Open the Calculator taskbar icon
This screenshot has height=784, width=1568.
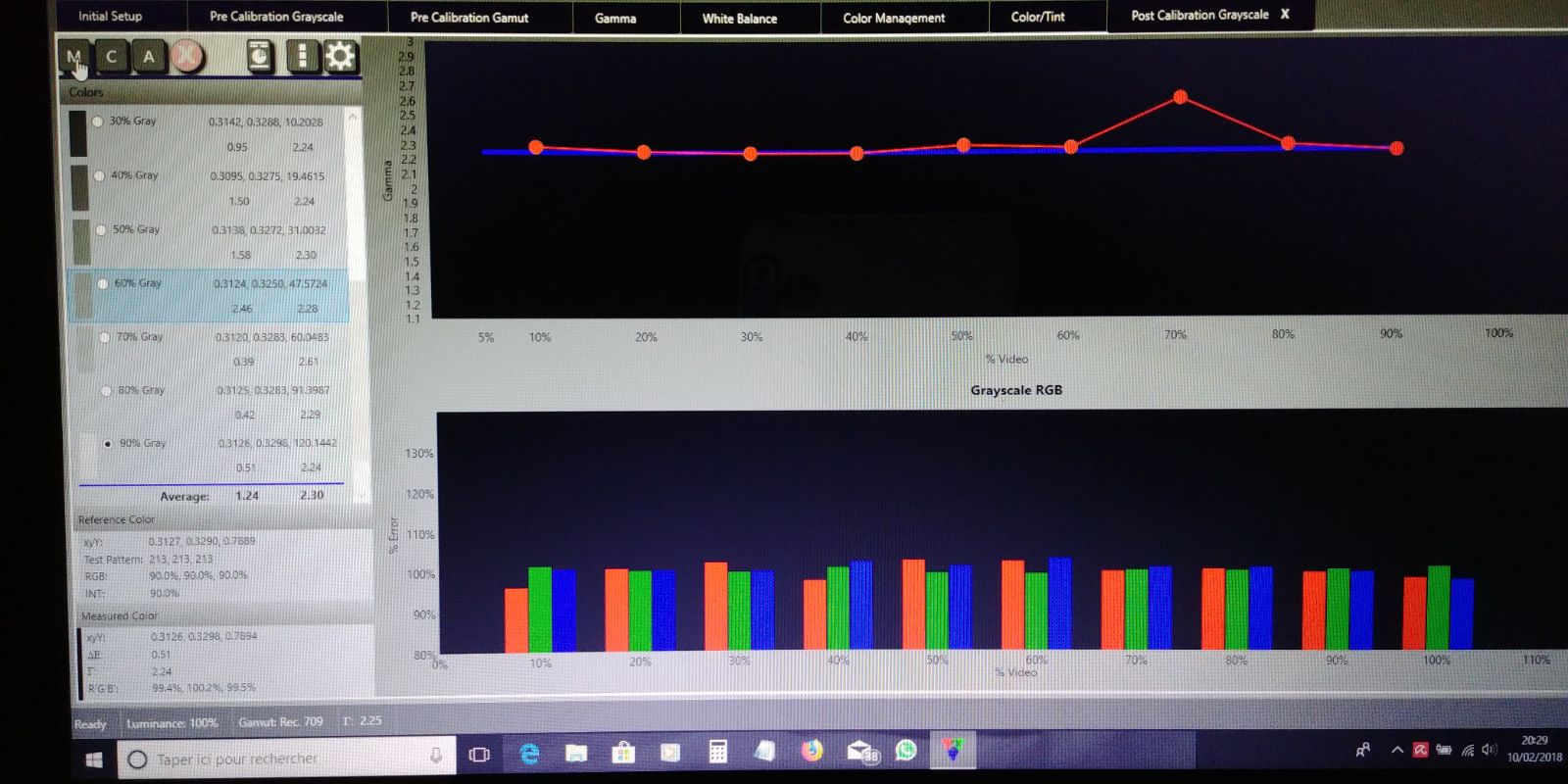click(717, 752)
